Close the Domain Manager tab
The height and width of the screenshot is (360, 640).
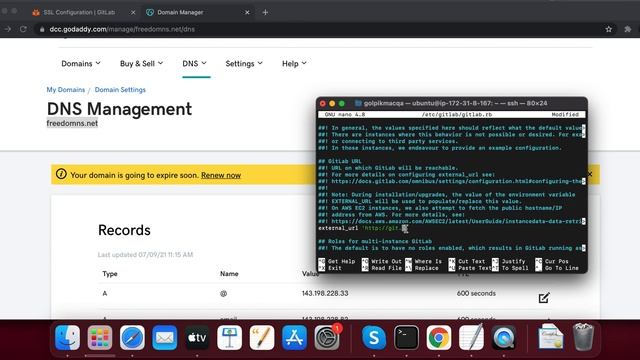point(247,12)
